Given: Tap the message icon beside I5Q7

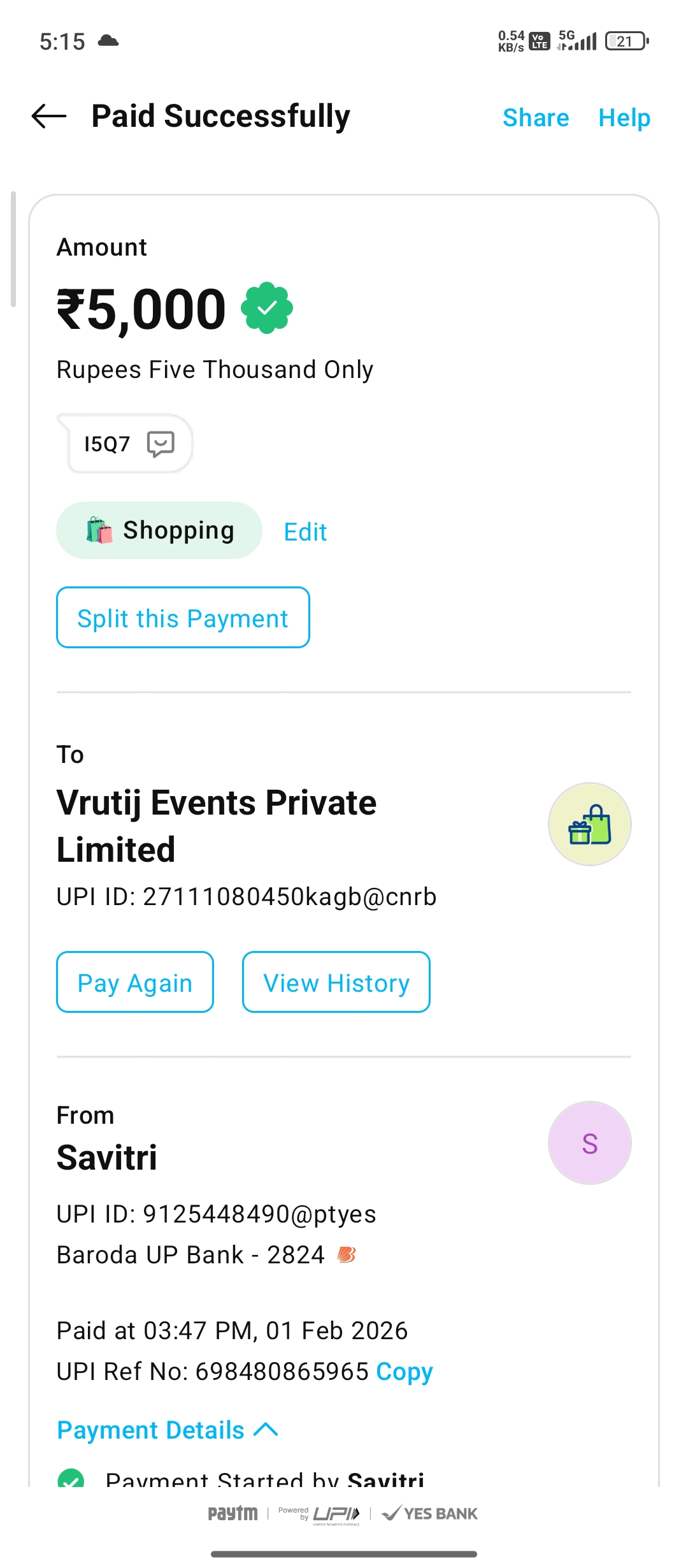Looking at the screenshot, I should [161, 444].
